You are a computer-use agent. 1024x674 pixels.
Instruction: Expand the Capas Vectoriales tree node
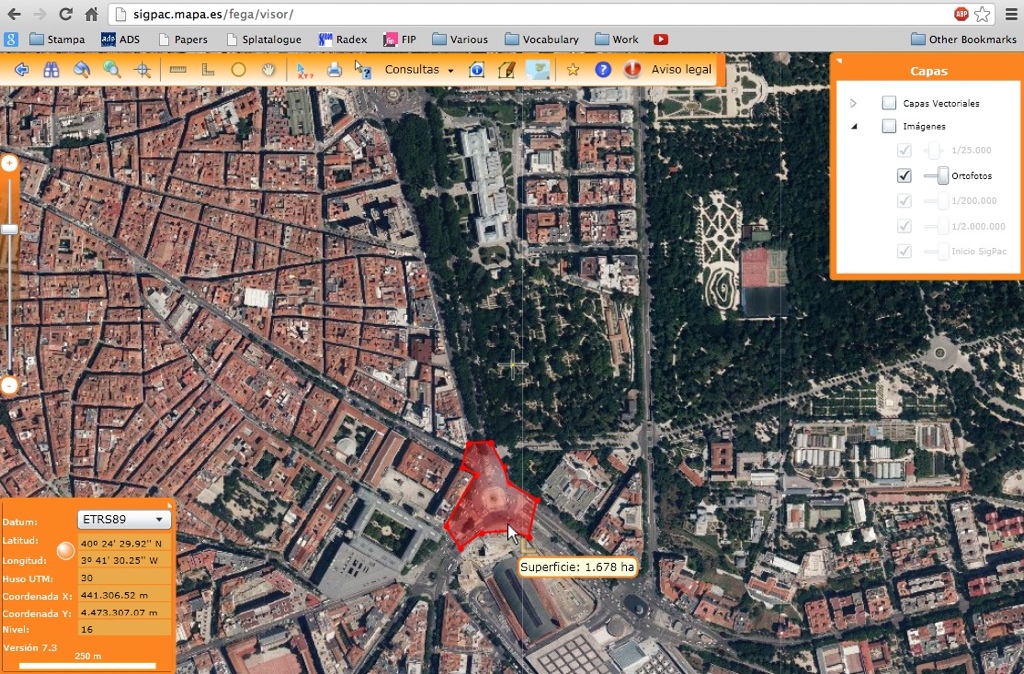coord(853,103)
